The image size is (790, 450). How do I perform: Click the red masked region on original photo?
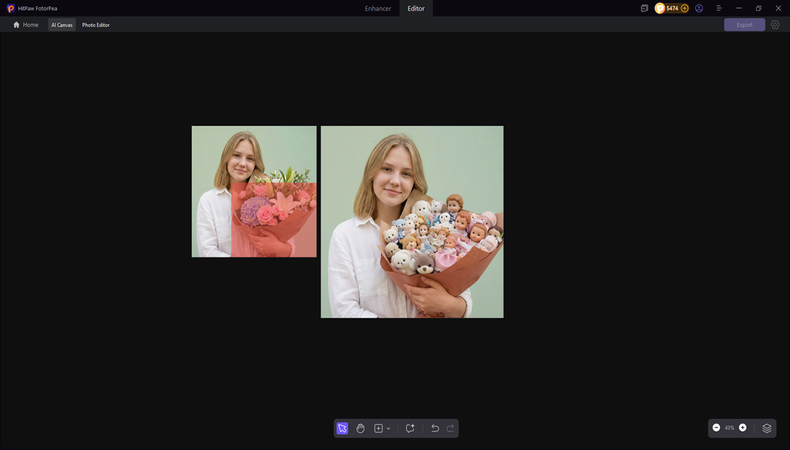pyautogui.click(x=274, y=220)
